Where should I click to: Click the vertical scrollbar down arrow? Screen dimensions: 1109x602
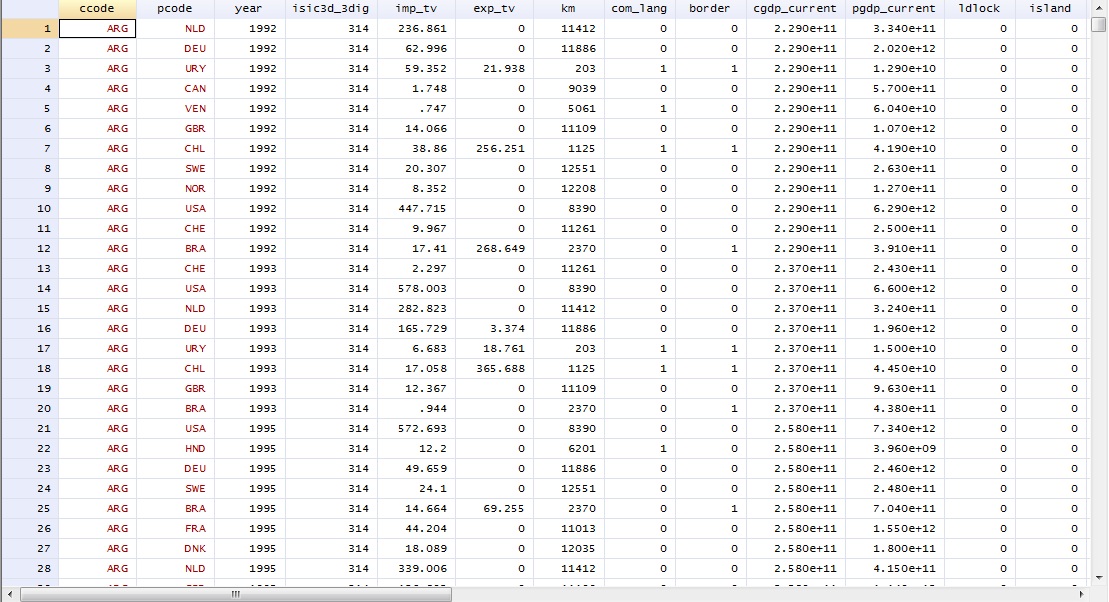coord(1098,576)
